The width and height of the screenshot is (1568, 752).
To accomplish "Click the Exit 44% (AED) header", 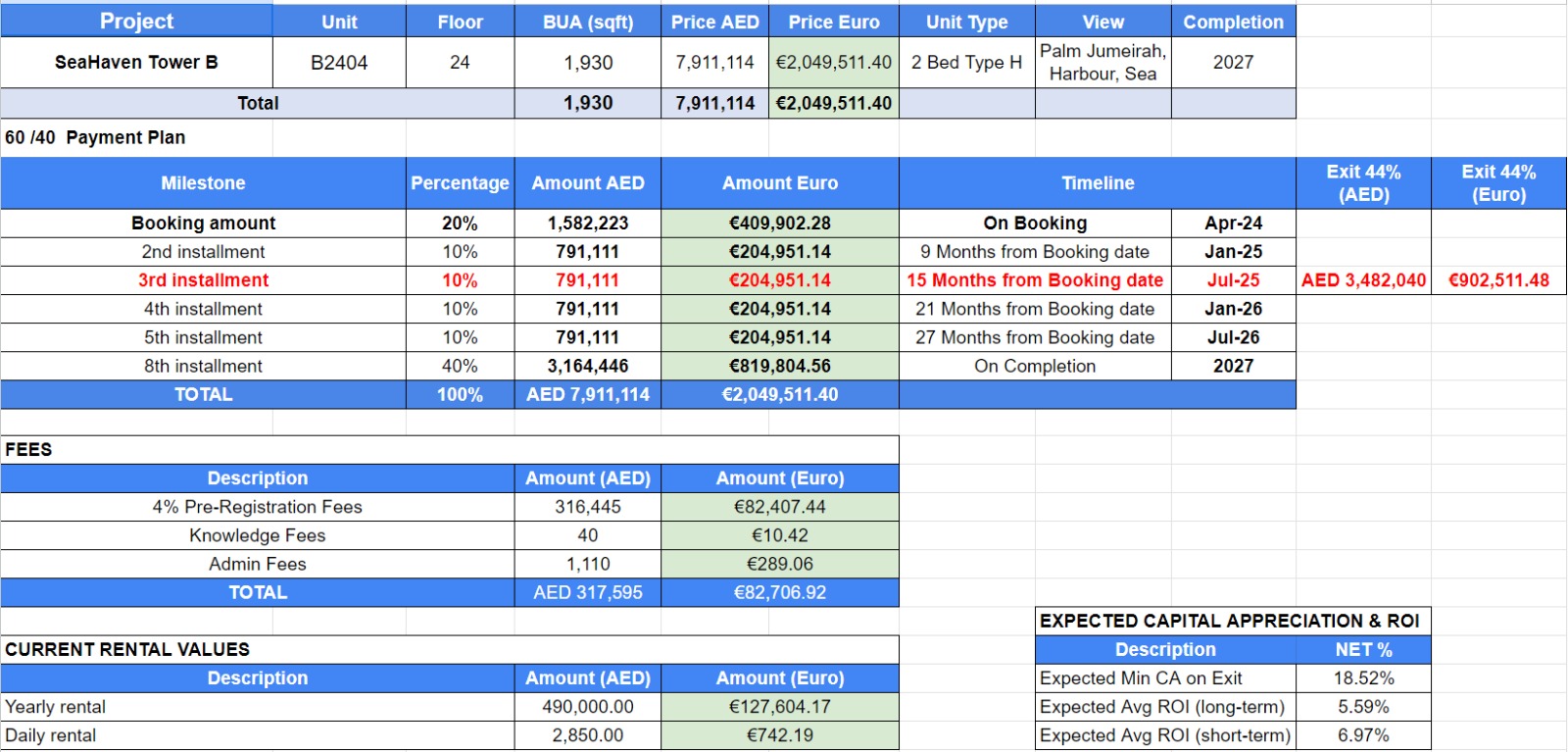I will [1363, 183].
